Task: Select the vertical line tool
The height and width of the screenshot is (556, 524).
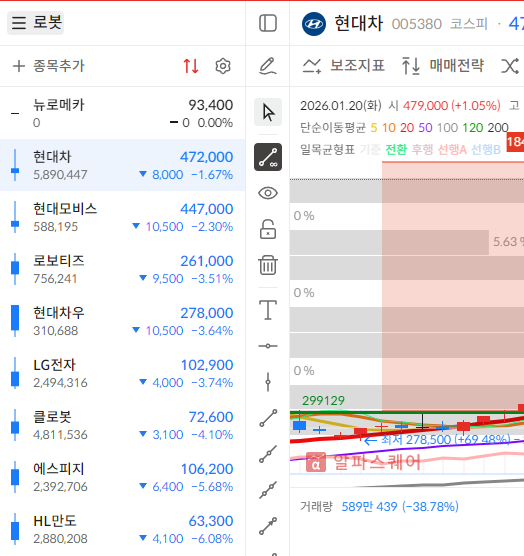Action: pyautogui.click(x=268, y=382)
